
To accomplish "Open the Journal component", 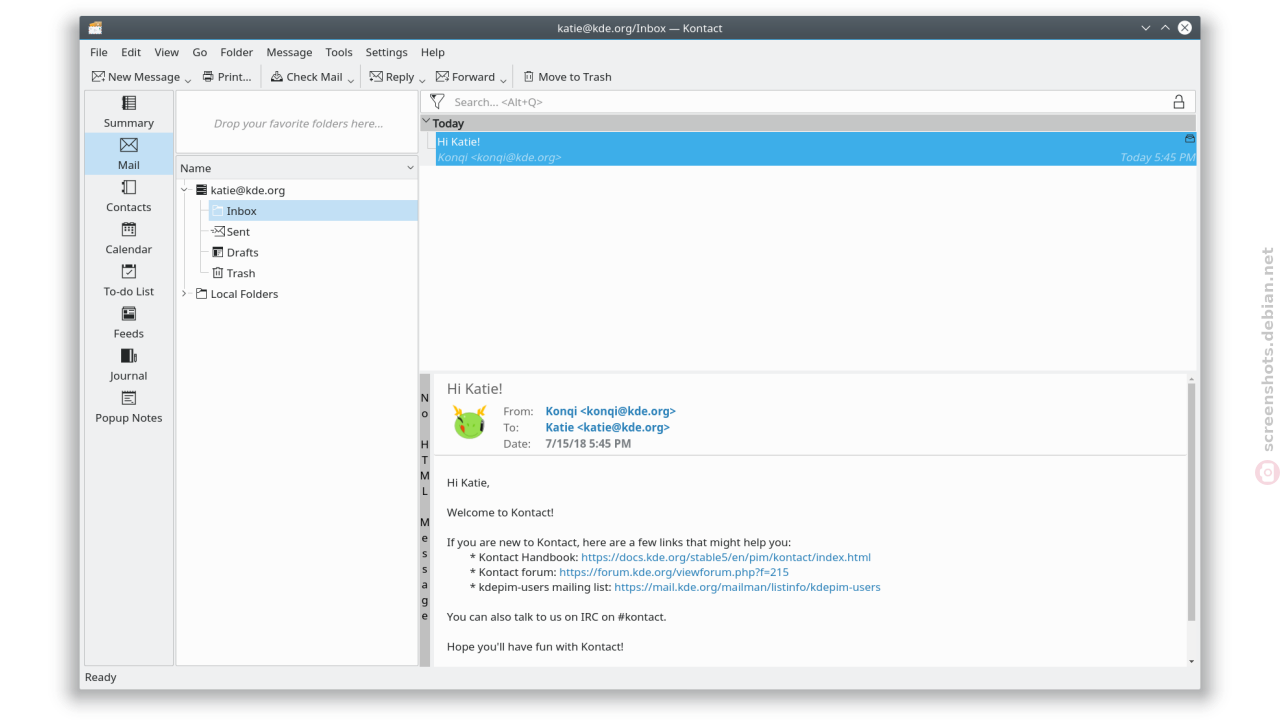I will [128, 363].
